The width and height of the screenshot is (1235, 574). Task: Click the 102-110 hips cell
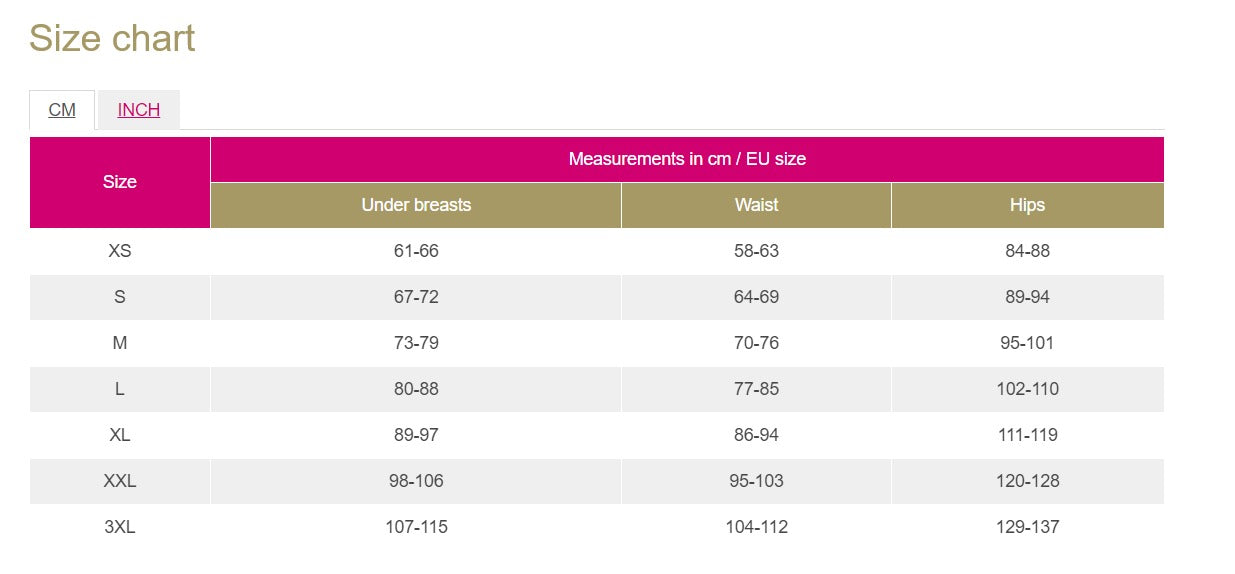[1027, 389]
